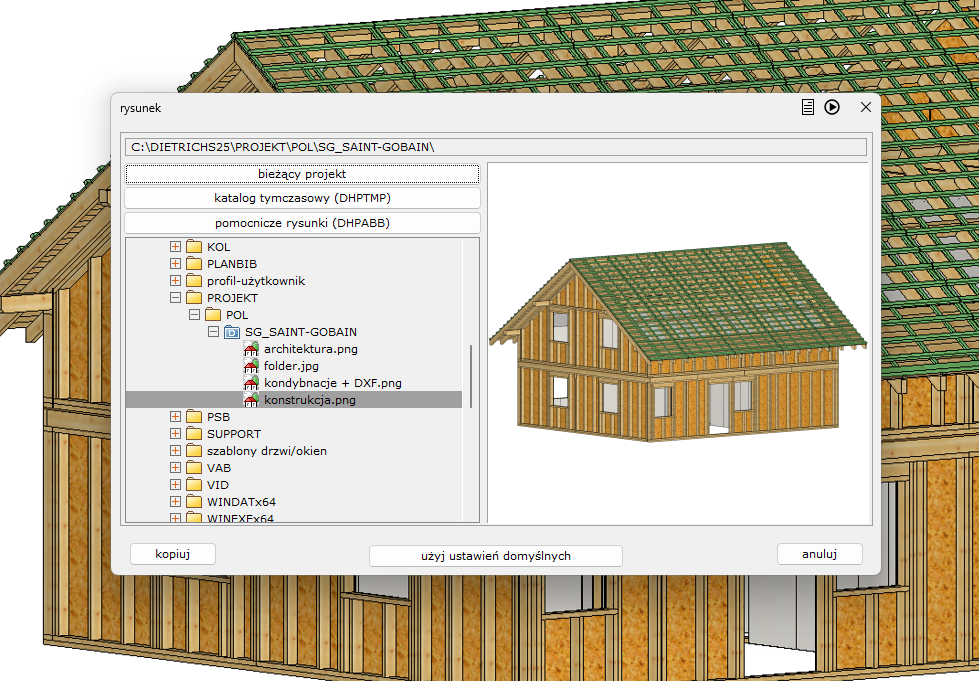Click the SG_SAINT-GOBAIN project folder icon
The width and height of the screenshot is (979, 681).
tap(232, 332)
